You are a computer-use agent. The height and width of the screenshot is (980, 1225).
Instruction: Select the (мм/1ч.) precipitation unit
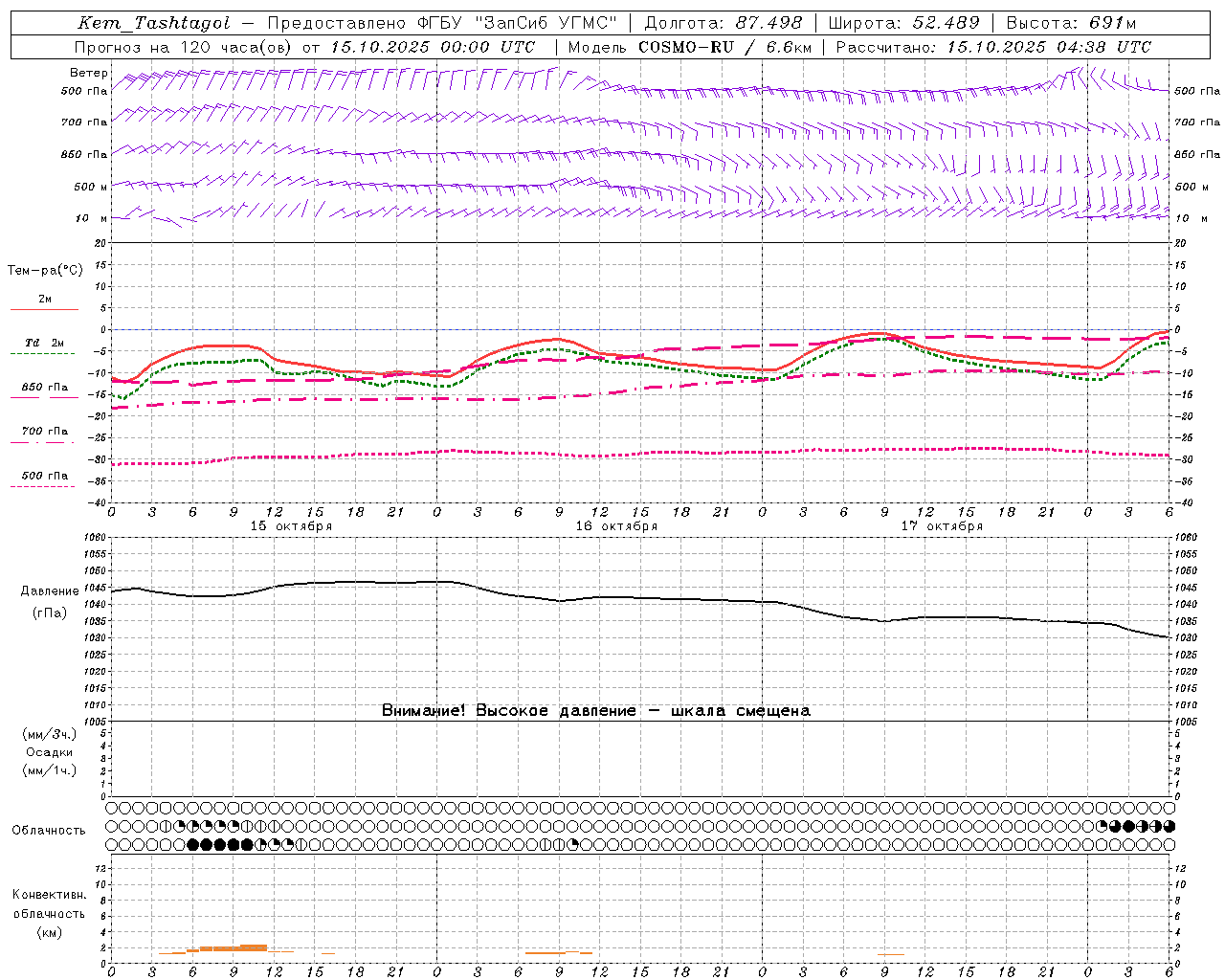[x=50, y=770]
